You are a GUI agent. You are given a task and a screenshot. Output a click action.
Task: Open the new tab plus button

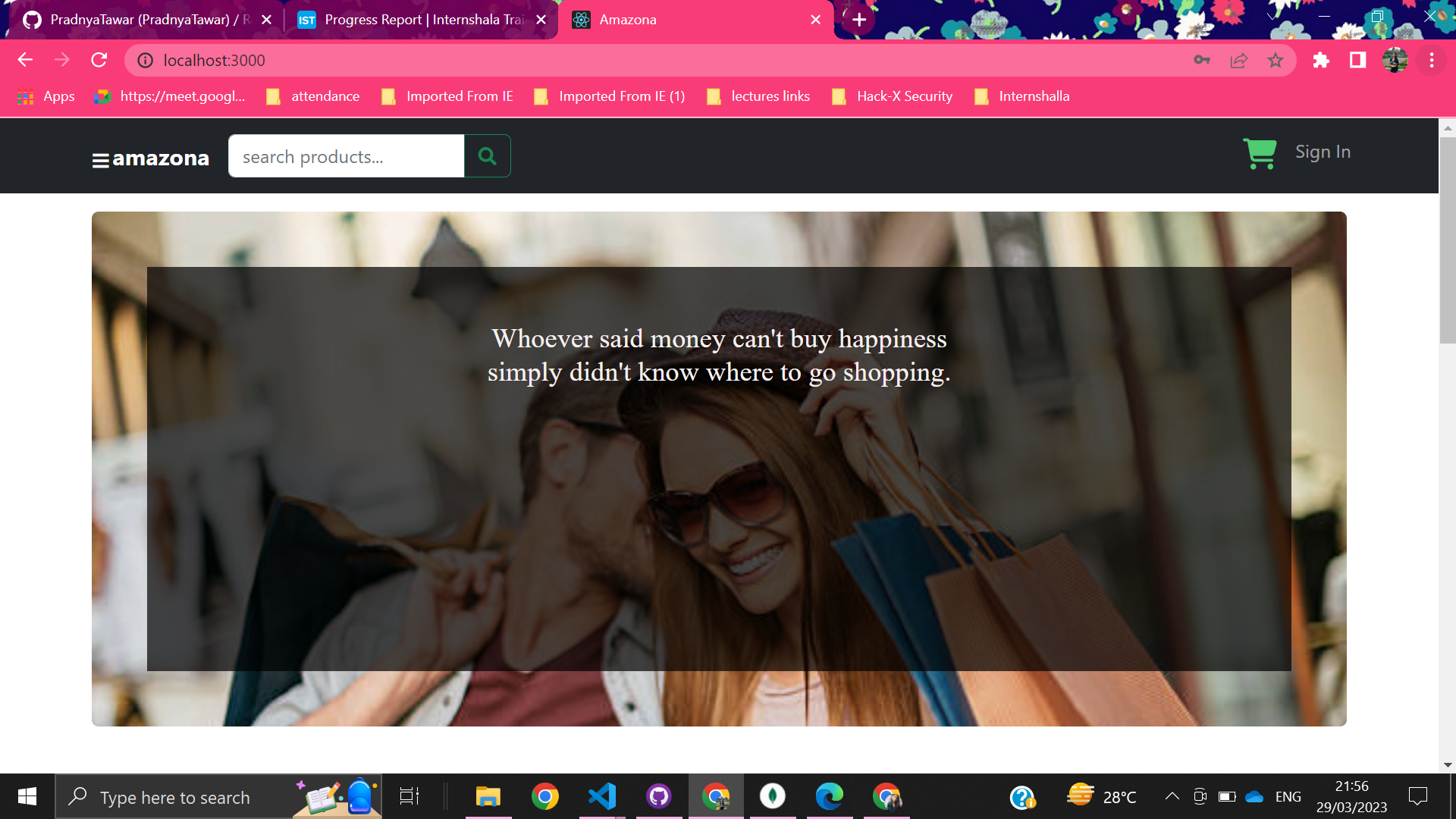coord(858,20)
